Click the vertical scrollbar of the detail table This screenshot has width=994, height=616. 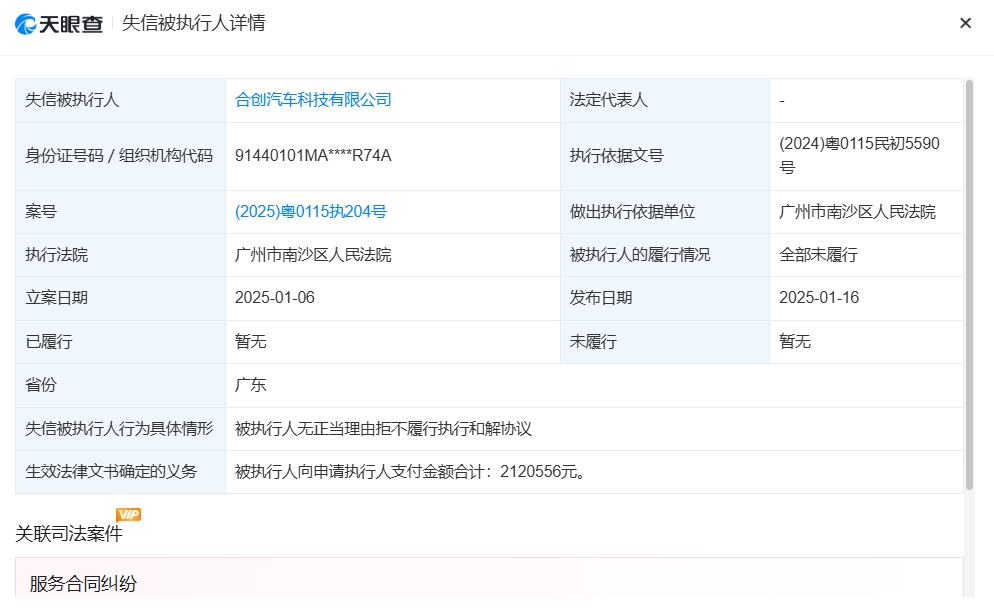point(969,285)
